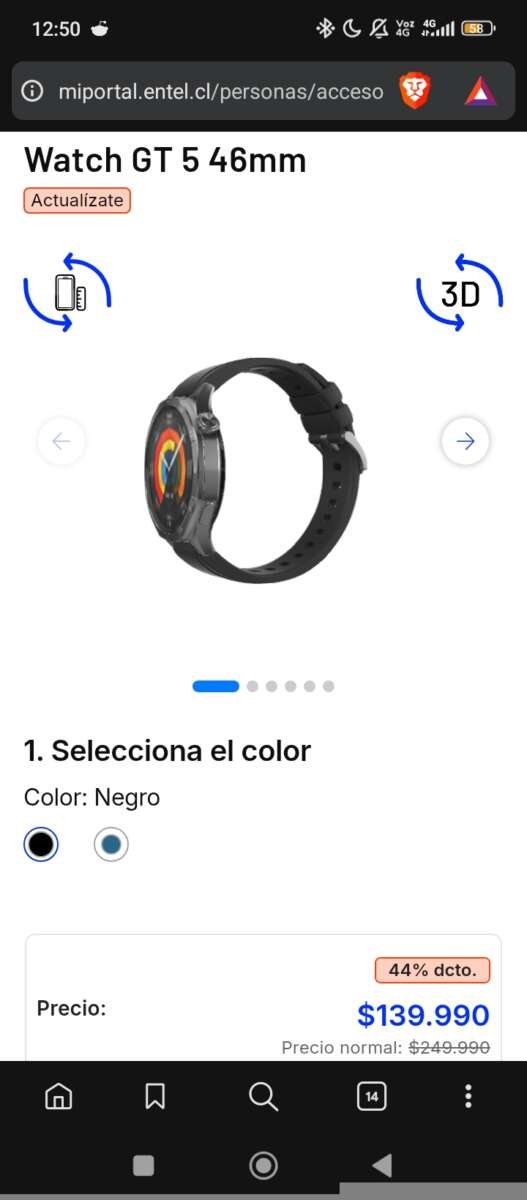527x1200 pixels.
Task: Tap the browser search icon
Action: (x=263, y=1097)
